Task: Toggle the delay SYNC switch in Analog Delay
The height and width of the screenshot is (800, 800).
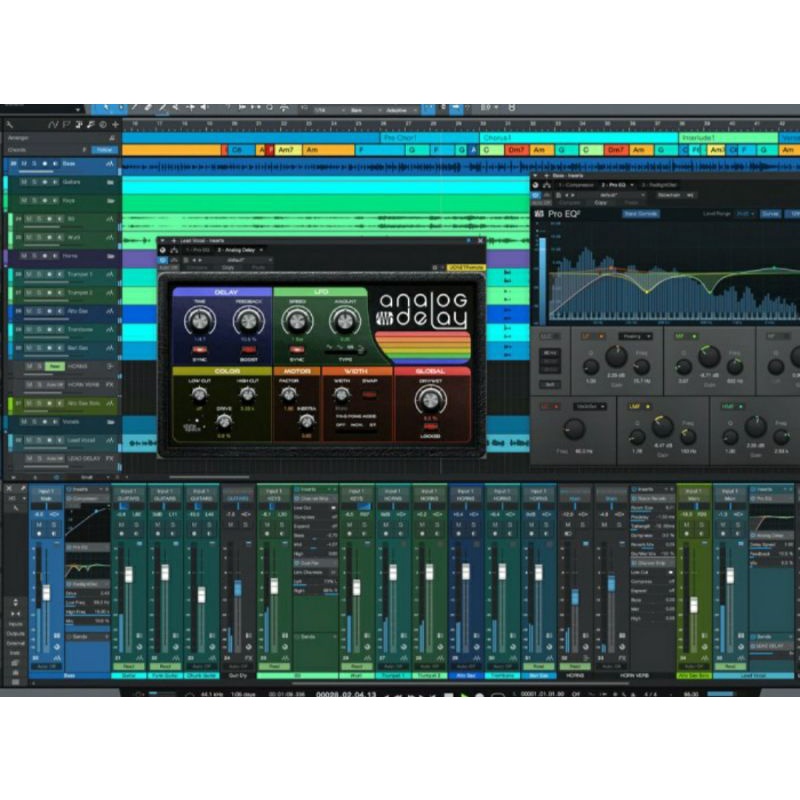Action: [x=199, y=350]
